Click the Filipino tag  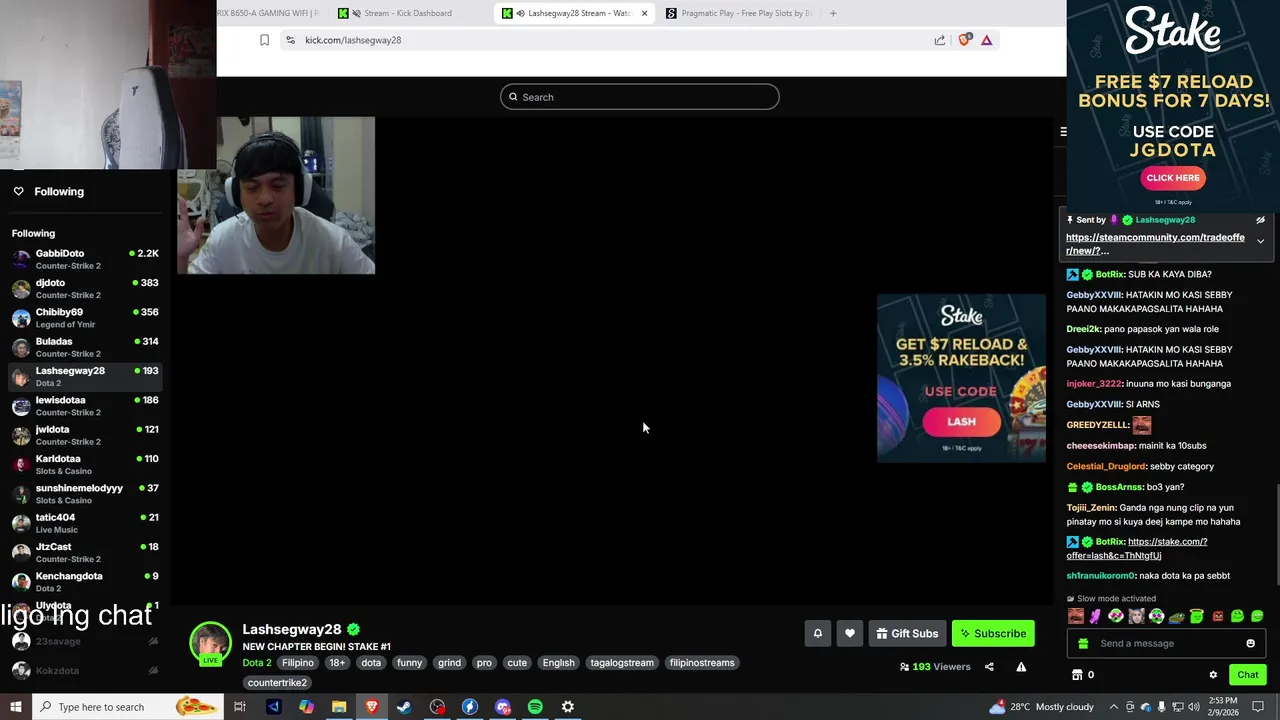[297, 663]
